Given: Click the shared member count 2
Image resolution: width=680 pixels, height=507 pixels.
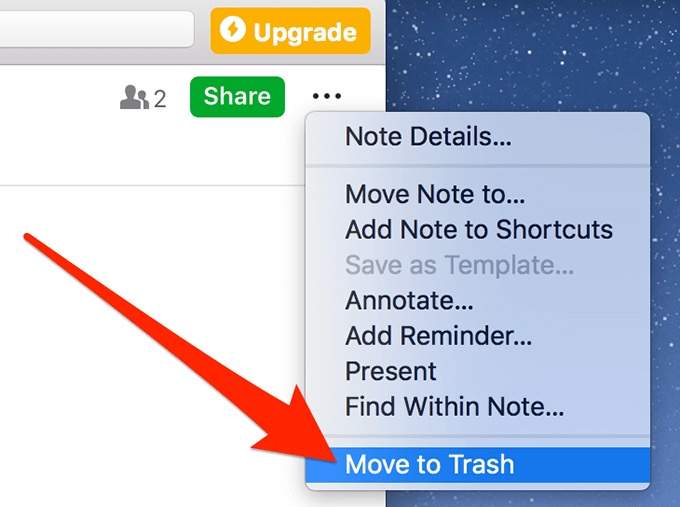Looking at the screenshot, I should [160, 99].
